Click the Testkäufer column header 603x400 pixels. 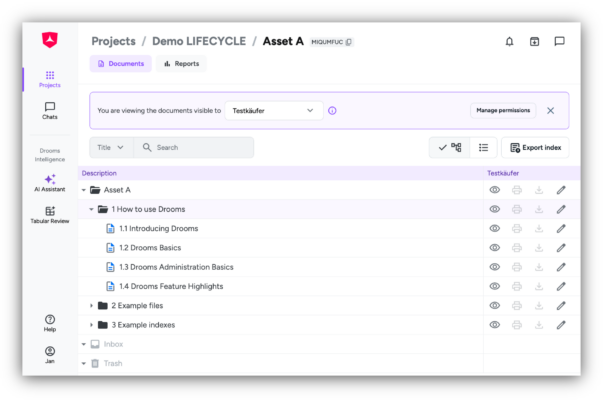click(503, 173)
